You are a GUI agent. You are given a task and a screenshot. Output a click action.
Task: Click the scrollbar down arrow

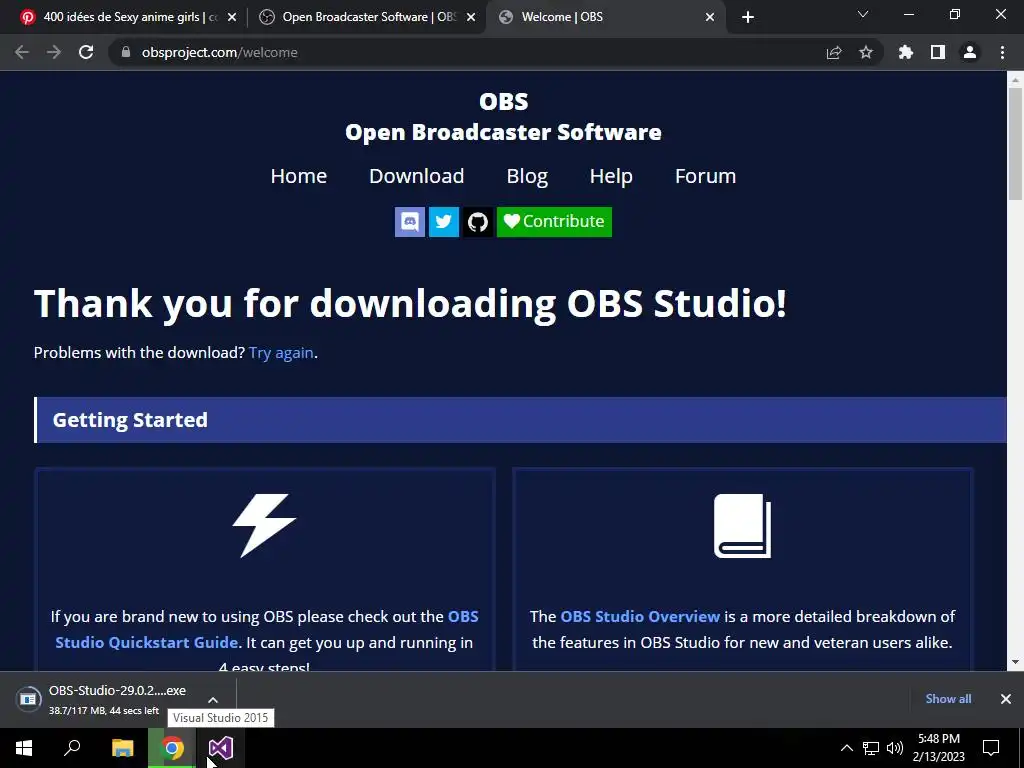click(x=1015, y=662)
